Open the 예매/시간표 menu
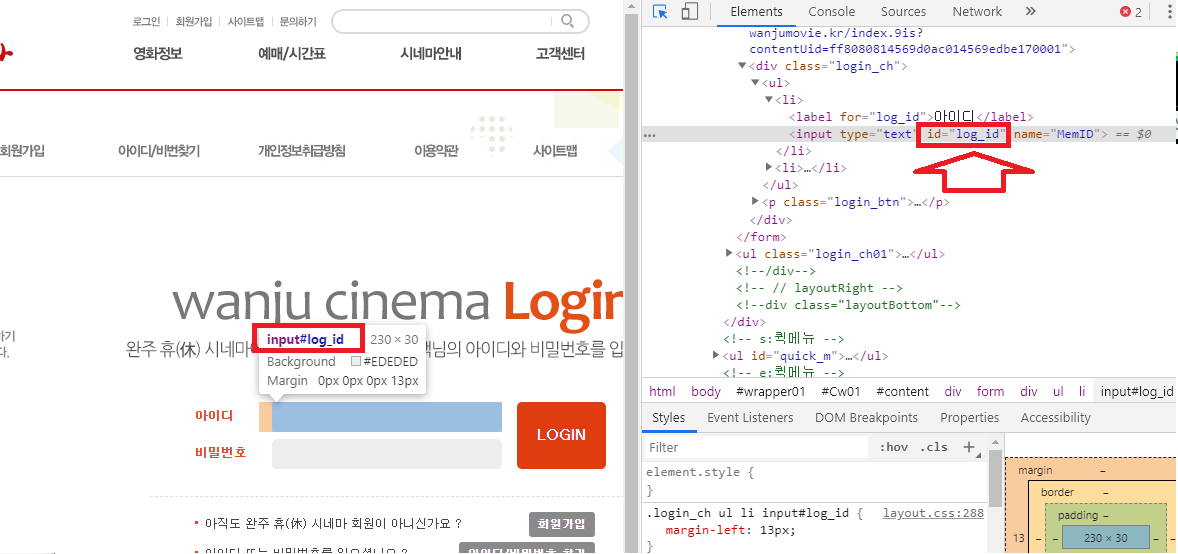Screen dimensions: 1178x554 coord(291,53)
